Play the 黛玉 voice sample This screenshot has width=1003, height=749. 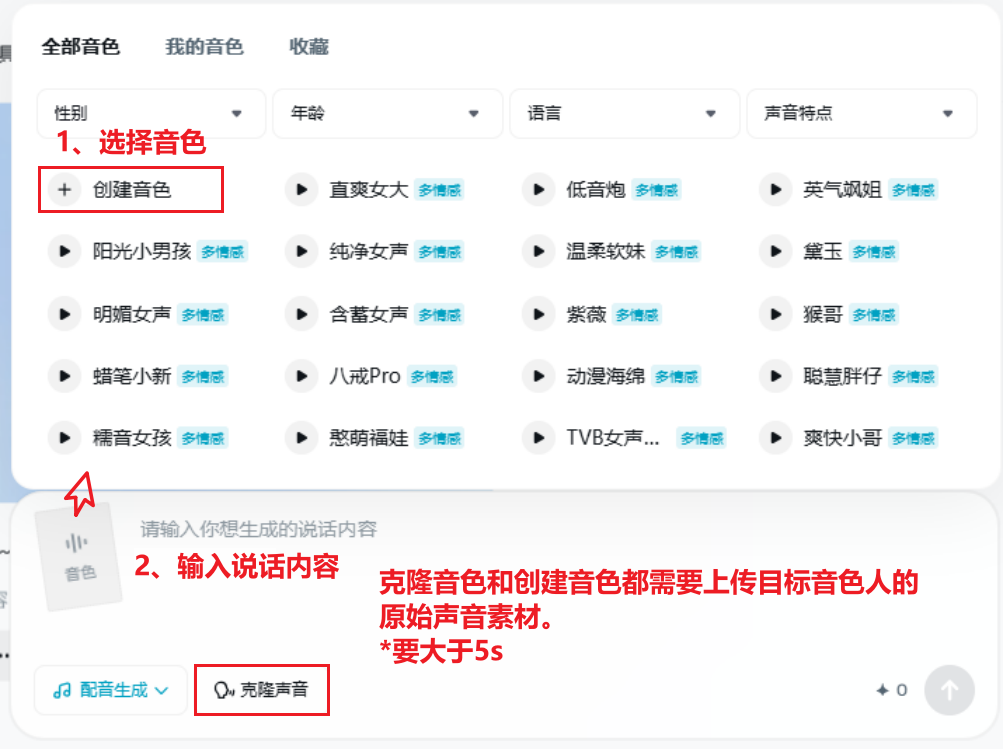pyautogui.click(x=775, y=251)
